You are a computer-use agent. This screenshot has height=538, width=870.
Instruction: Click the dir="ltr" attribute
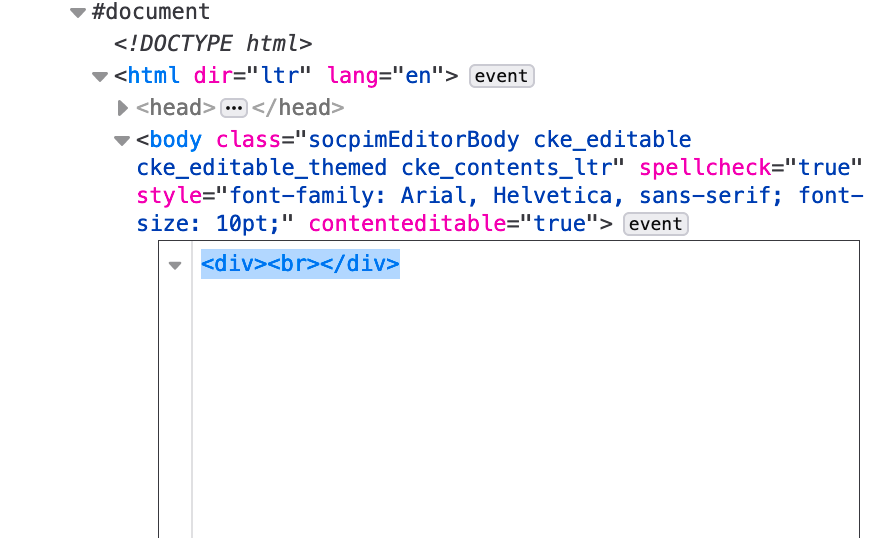252,76
